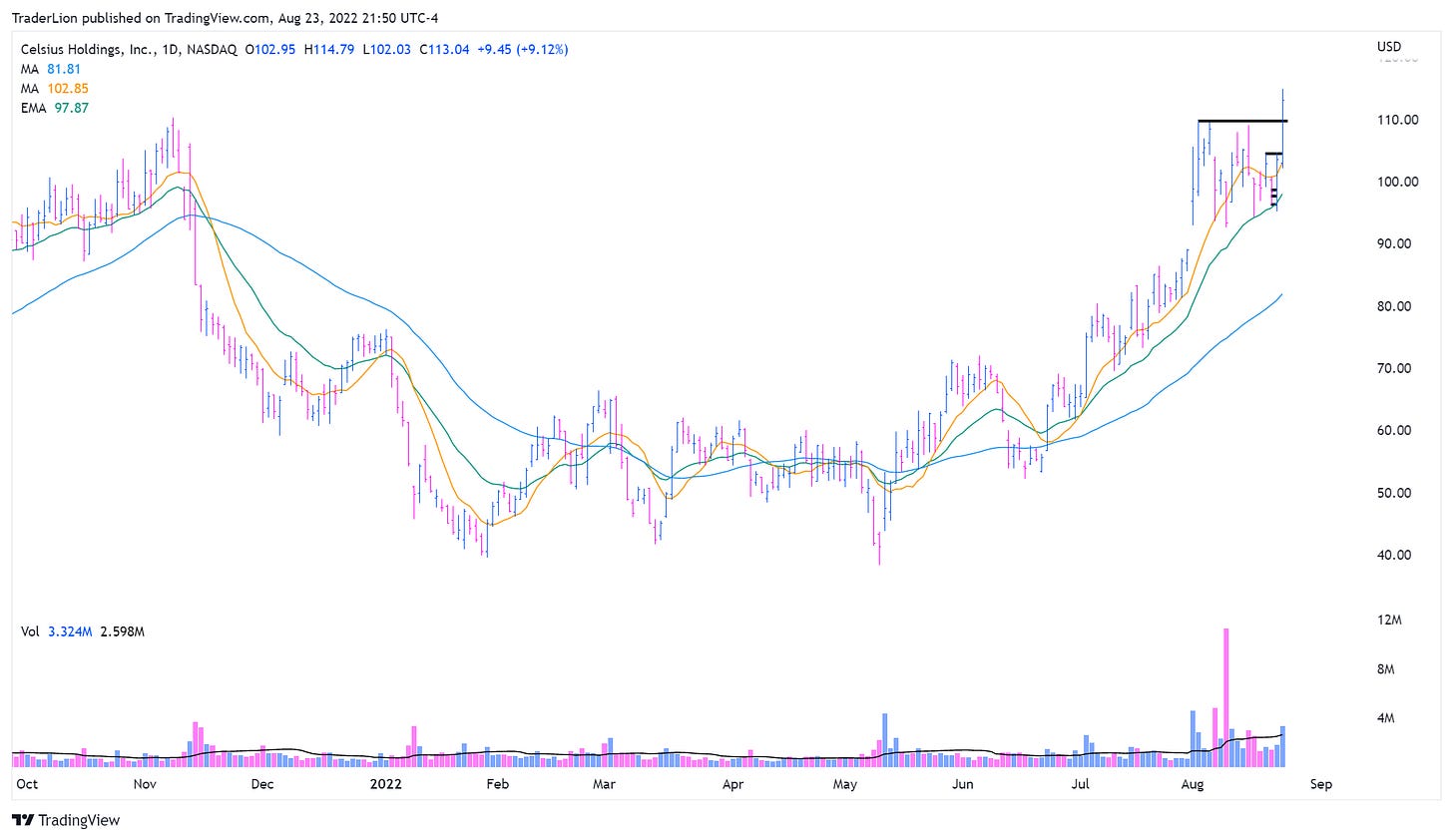Click the Mar date axis label
Viewport: 1453px width, 840px height.
point(604,784)
